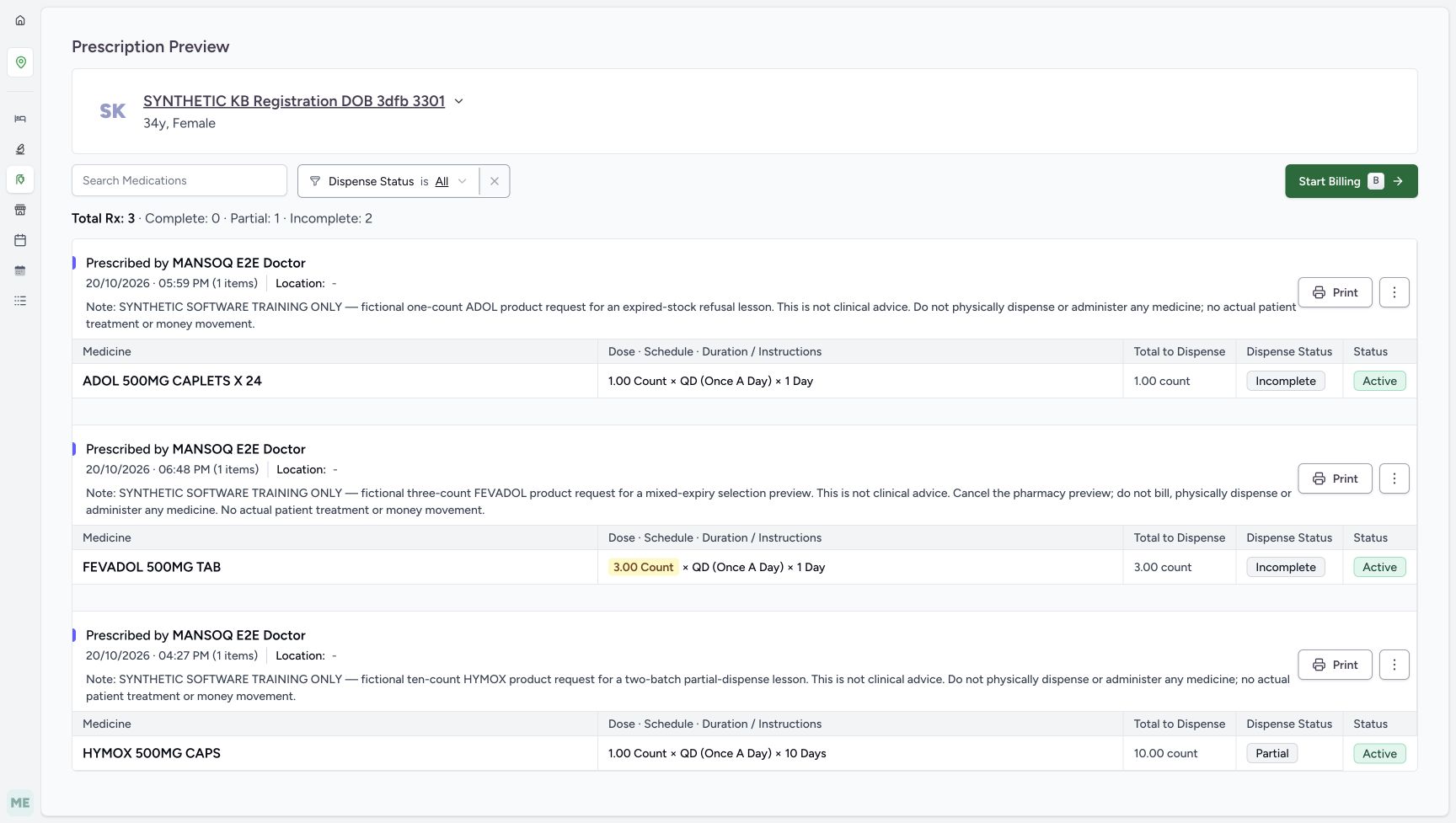This screenshot has height=823, width=1456.
Task: Focus the Search Medications field
Action: point(179,180)
